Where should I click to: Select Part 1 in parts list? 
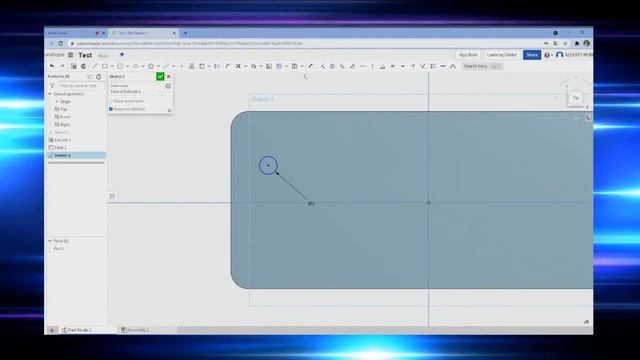point(59,249)
